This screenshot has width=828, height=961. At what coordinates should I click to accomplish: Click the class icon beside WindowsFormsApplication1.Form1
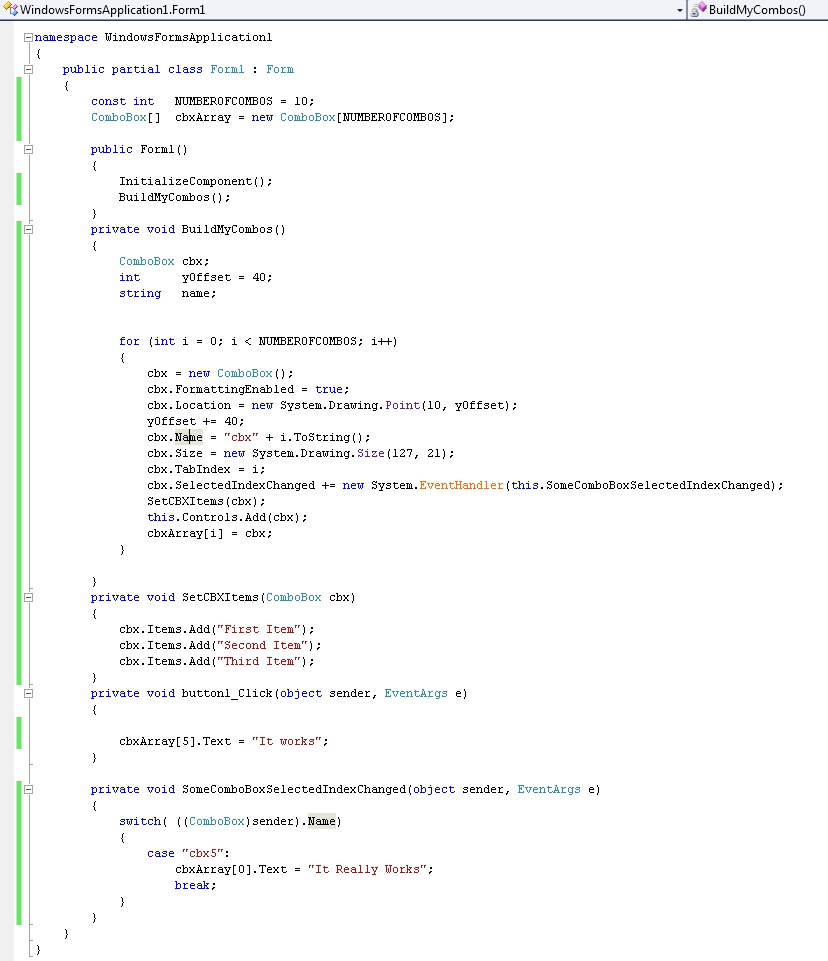click(x=11, y=9)
